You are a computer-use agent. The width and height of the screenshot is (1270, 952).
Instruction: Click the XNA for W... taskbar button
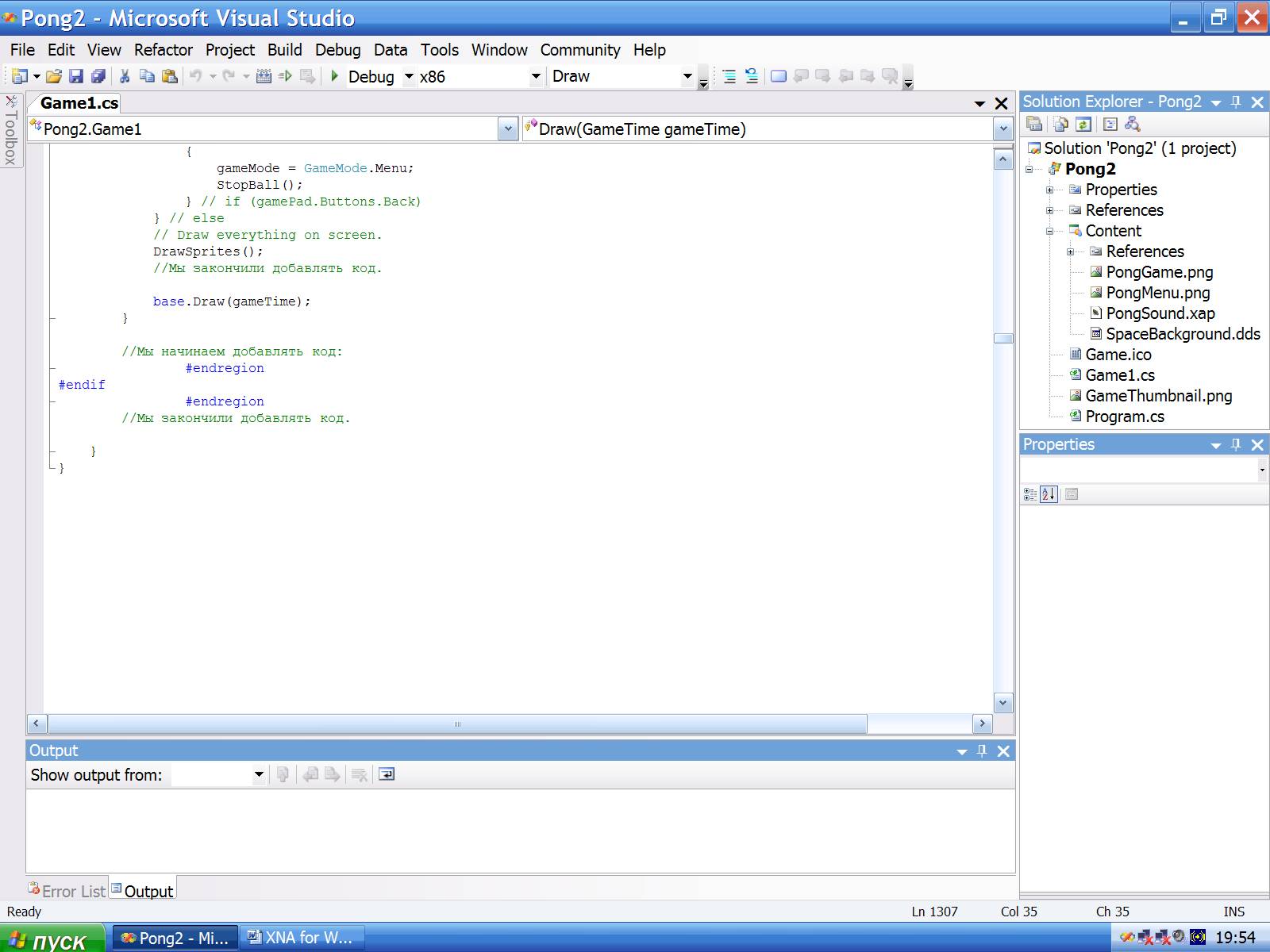301,938
